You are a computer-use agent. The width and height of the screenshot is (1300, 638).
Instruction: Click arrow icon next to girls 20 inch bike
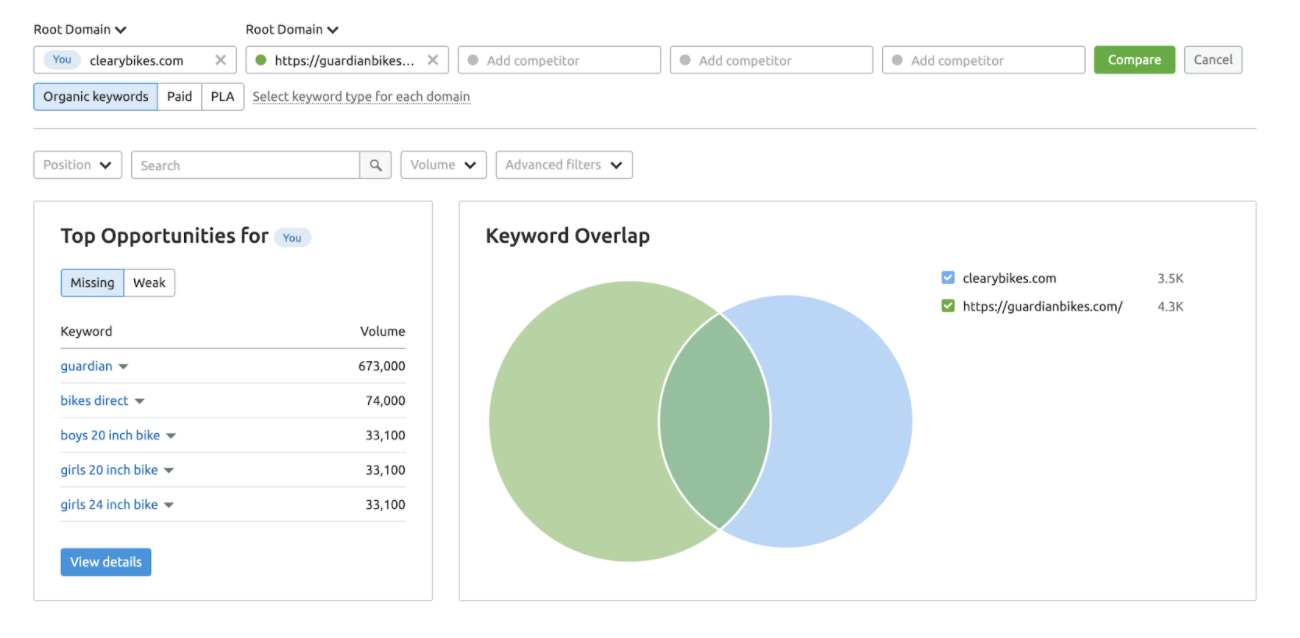coord(169,471)
